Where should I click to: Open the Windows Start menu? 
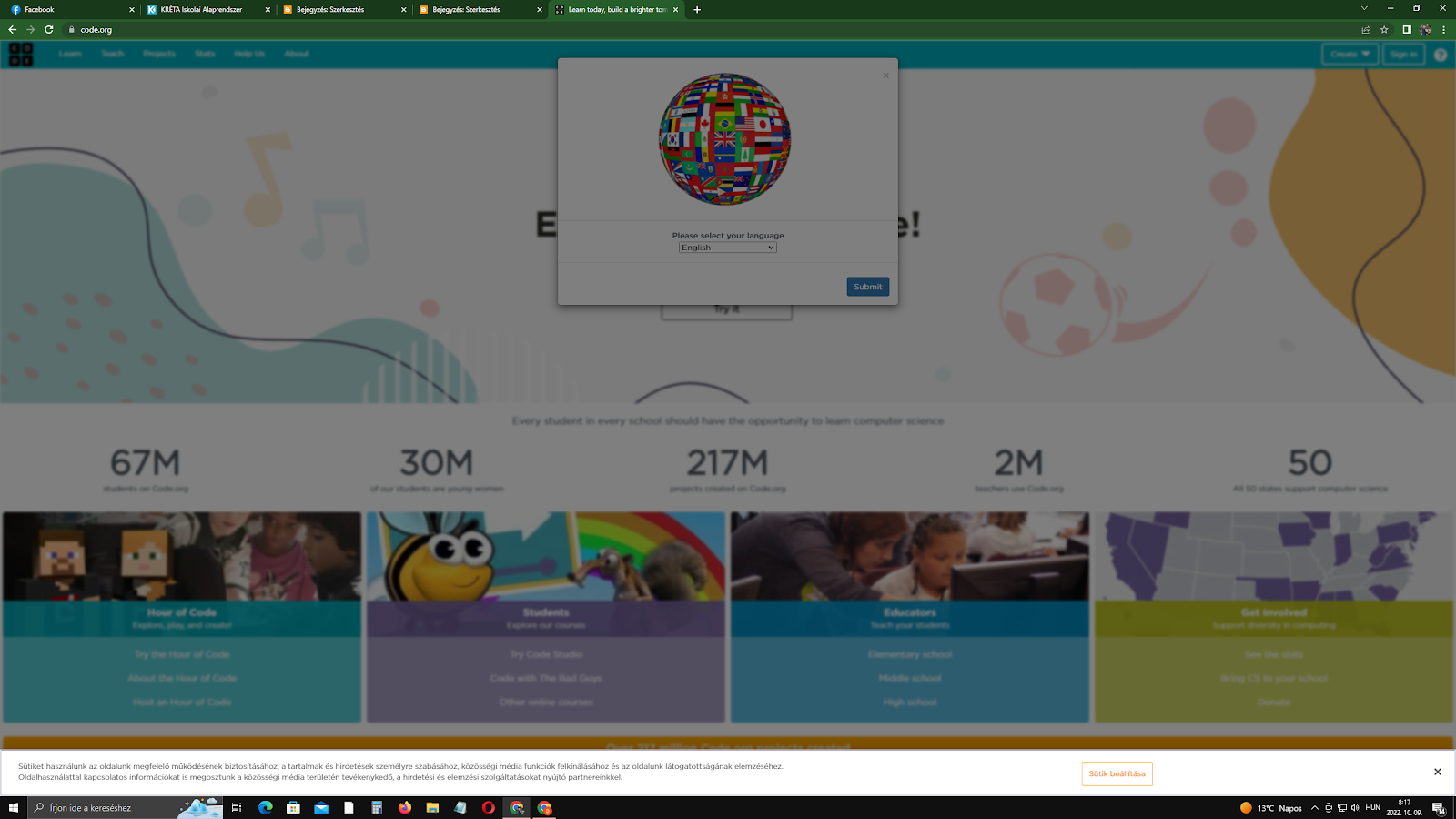click(14, 807)
